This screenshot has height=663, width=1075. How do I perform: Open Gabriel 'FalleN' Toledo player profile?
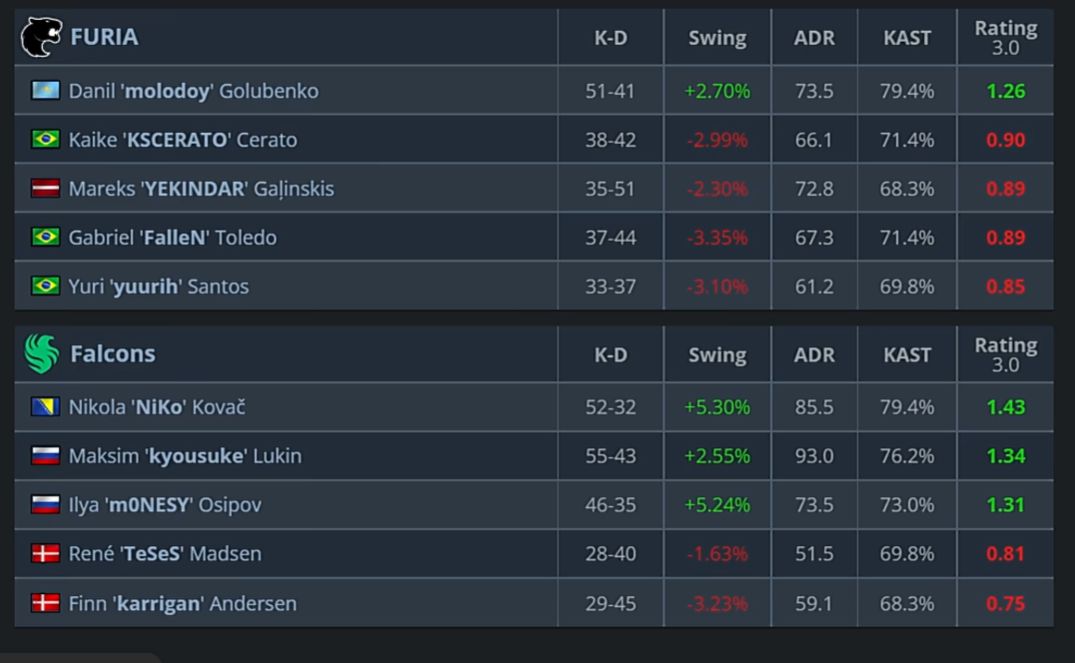(173, 237)
